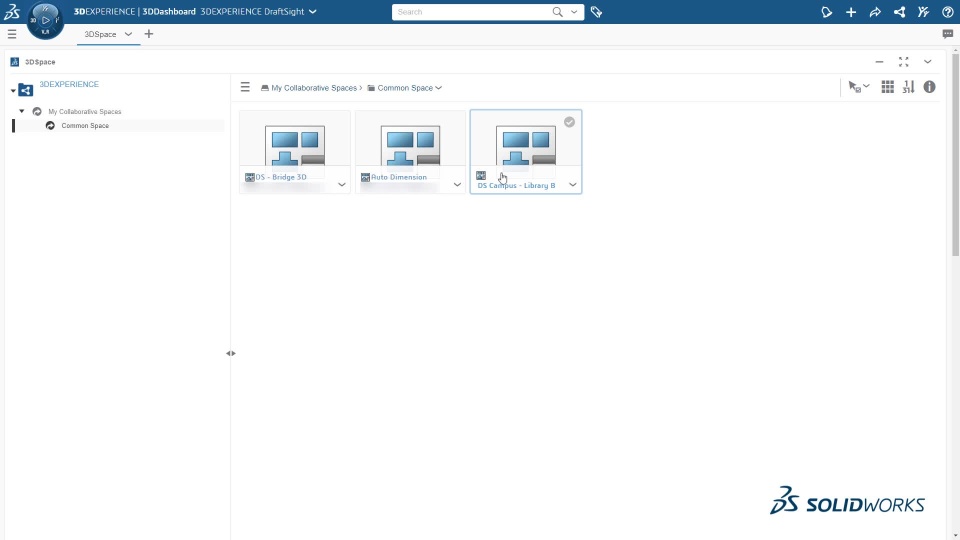Screen dimensions: 960x540
Task: Toggle the DS Campus - Library B checkmark
Action: point(569,122)
